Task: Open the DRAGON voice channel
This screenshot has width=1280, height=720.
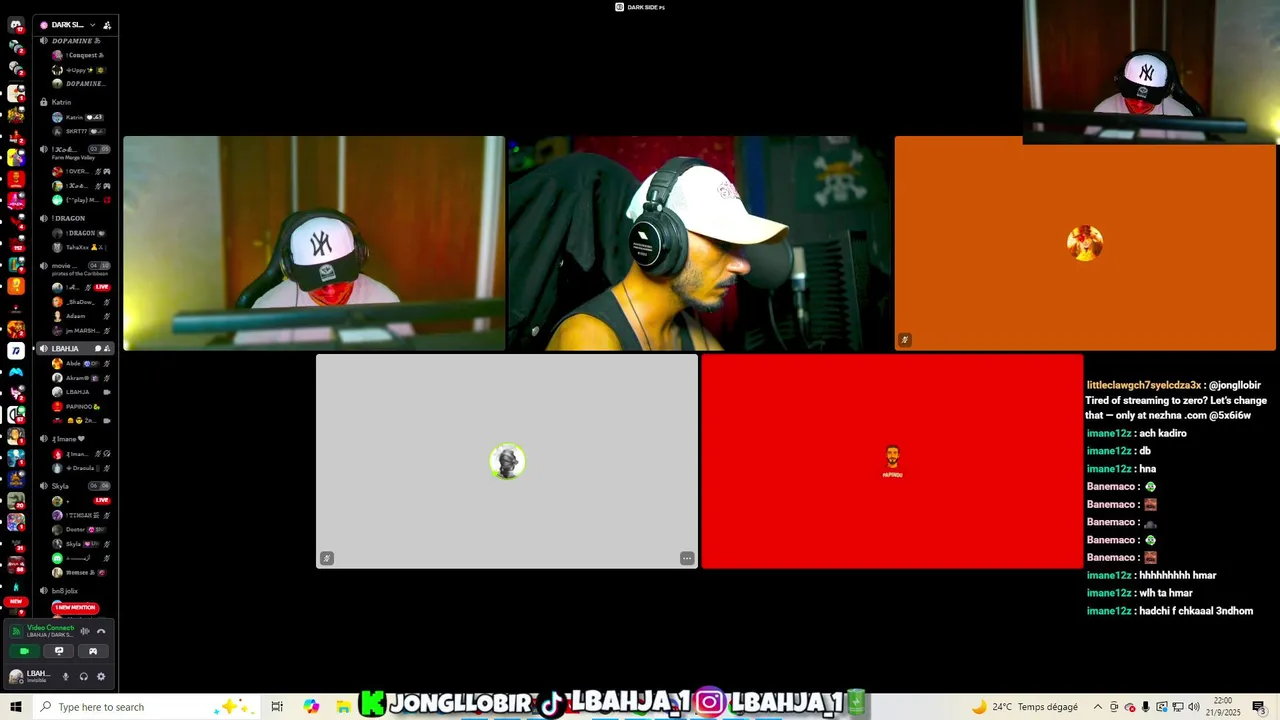Action: (76, 218)
